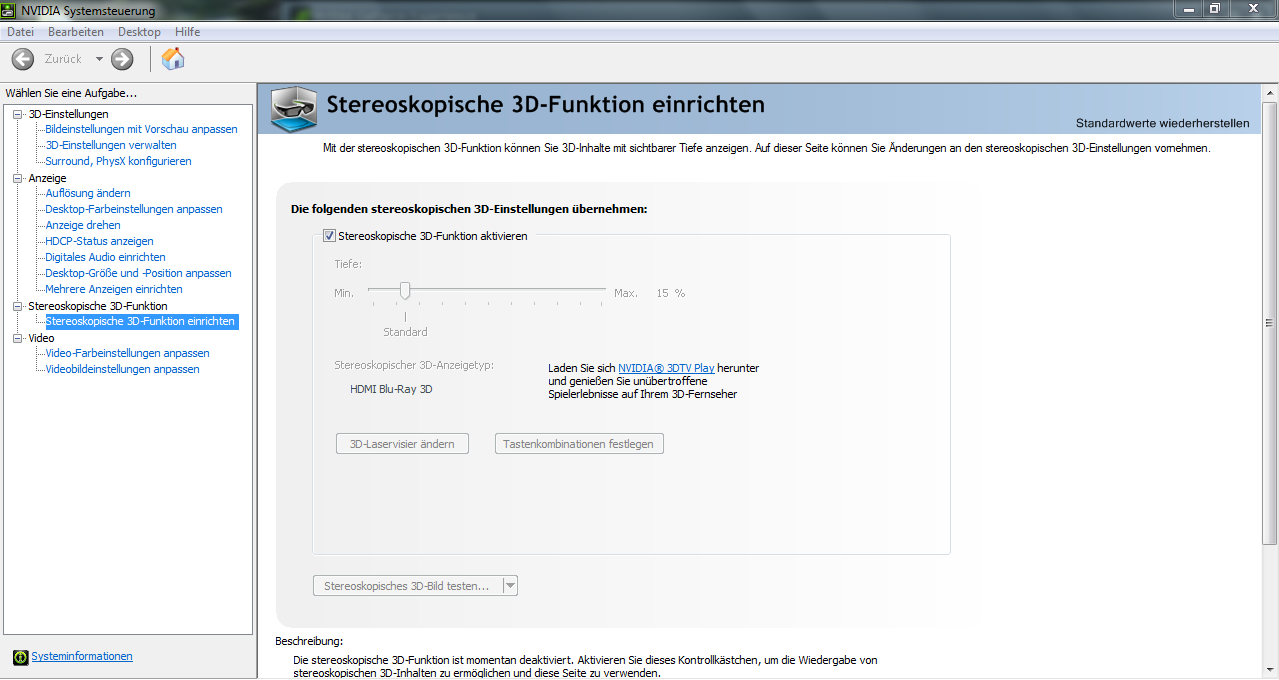Image resolution: width=1279 pixels, height=680 pixels.
Task: Collapse the Stereoskopische 3D-Funktion tree node
Action: [17, 306]
